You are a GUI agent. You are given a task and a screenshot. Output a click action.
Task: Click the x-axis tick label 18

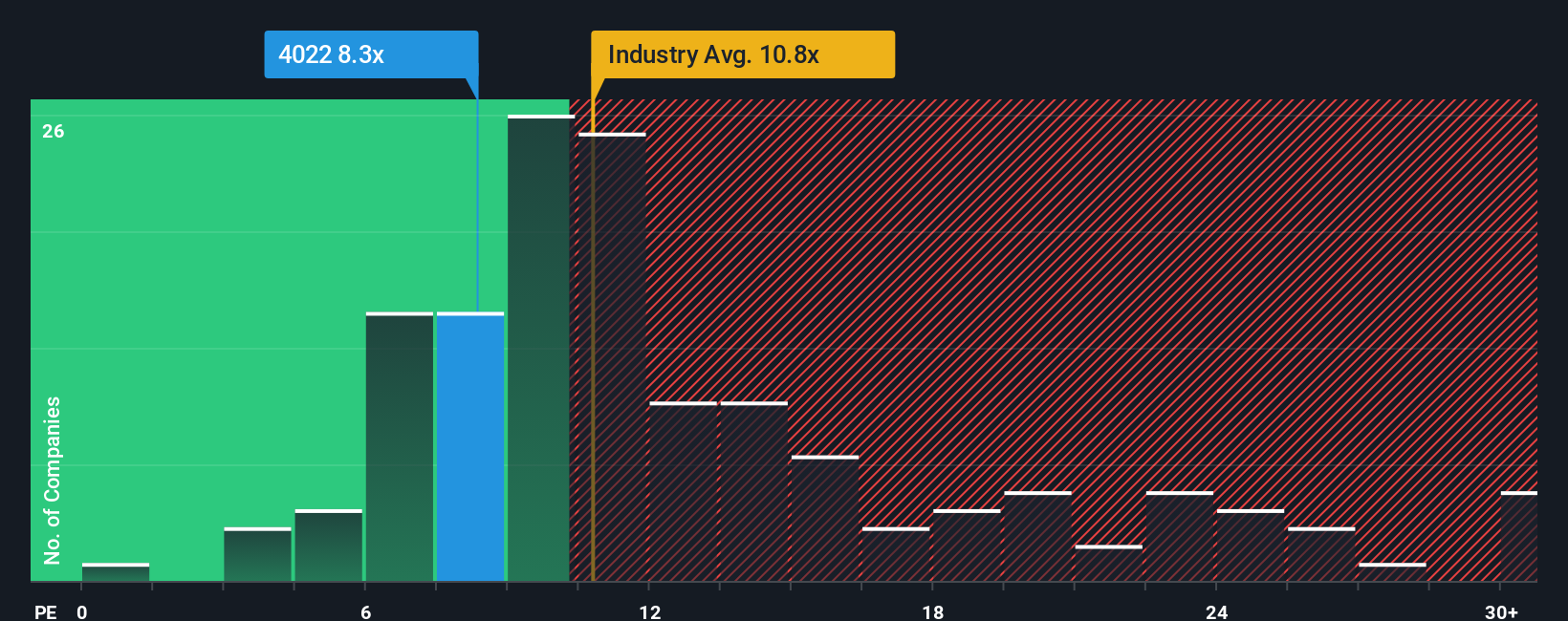pos(933,611)
